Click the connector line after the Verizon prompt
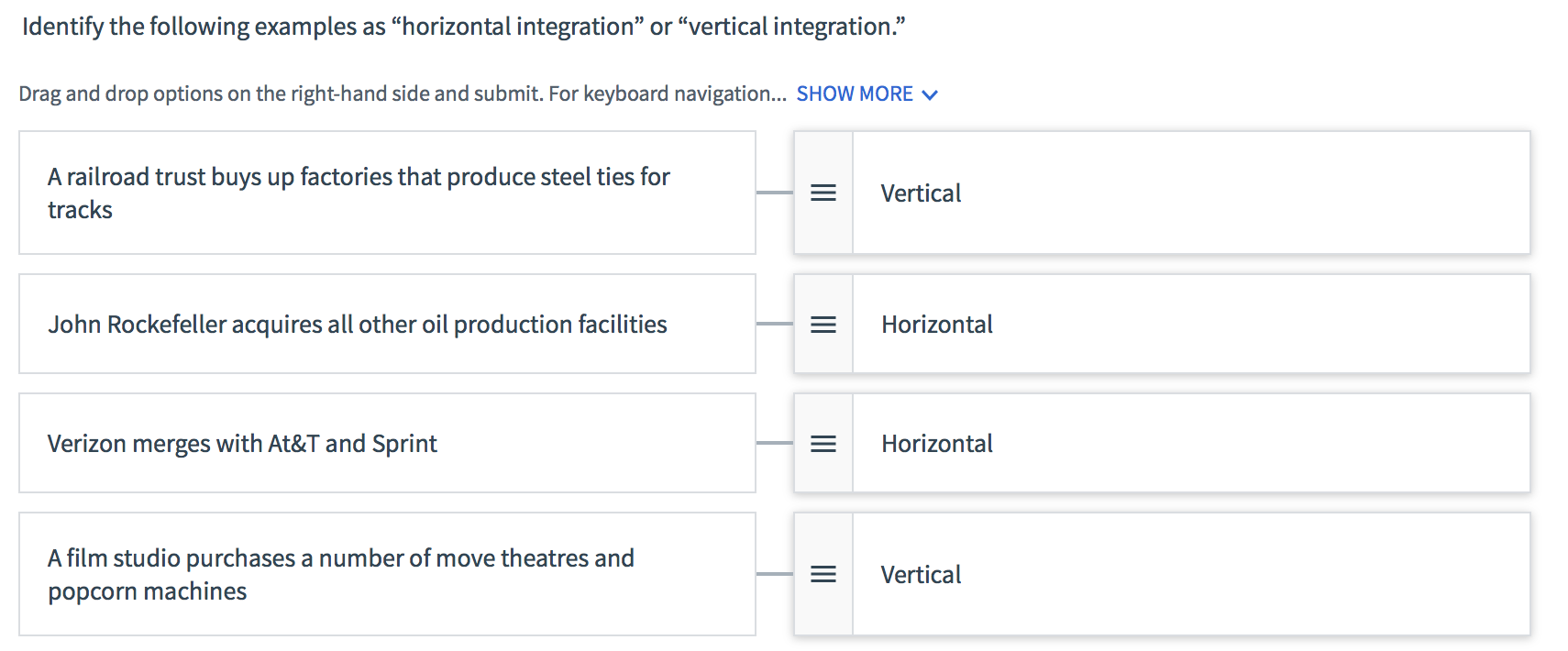The image size is (1568, 651). tap(775, 443)
